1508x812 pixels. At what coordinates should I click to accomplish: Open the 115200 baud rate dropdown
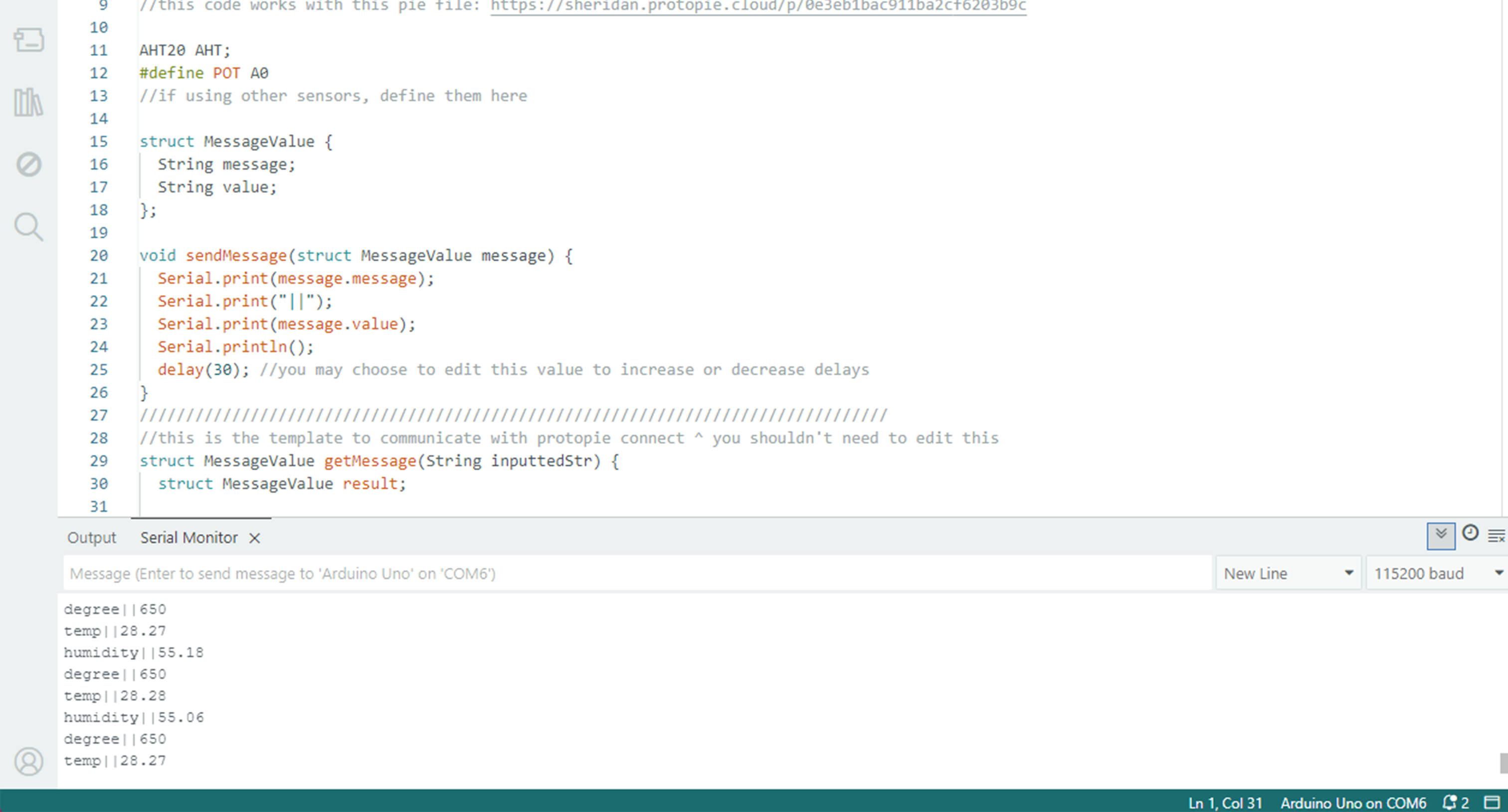1437,573
